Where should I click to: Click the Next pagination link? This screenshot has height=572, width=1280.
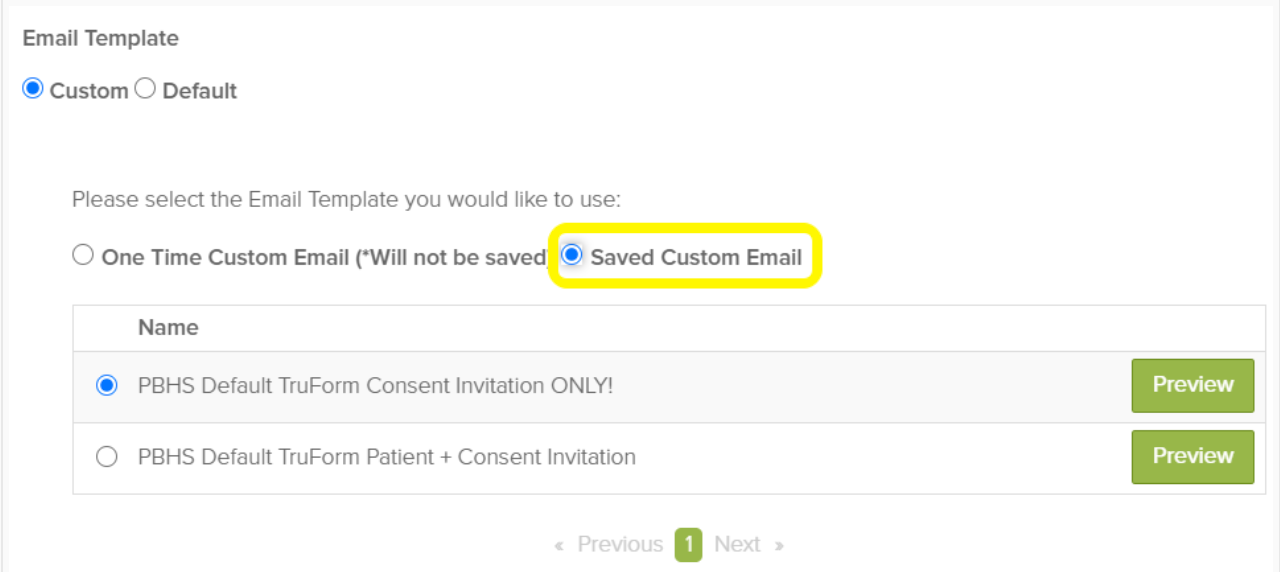point(737,544)
